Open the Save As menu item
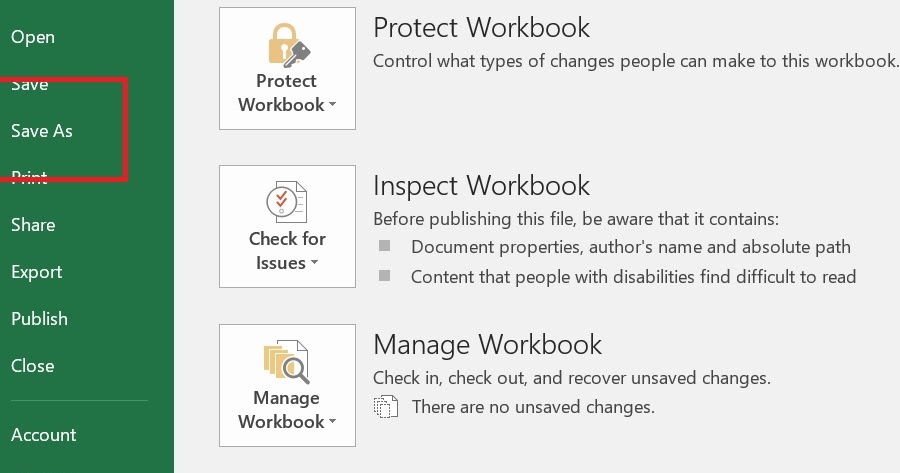This screenshot has height=473, width=900. click(42, 131)
